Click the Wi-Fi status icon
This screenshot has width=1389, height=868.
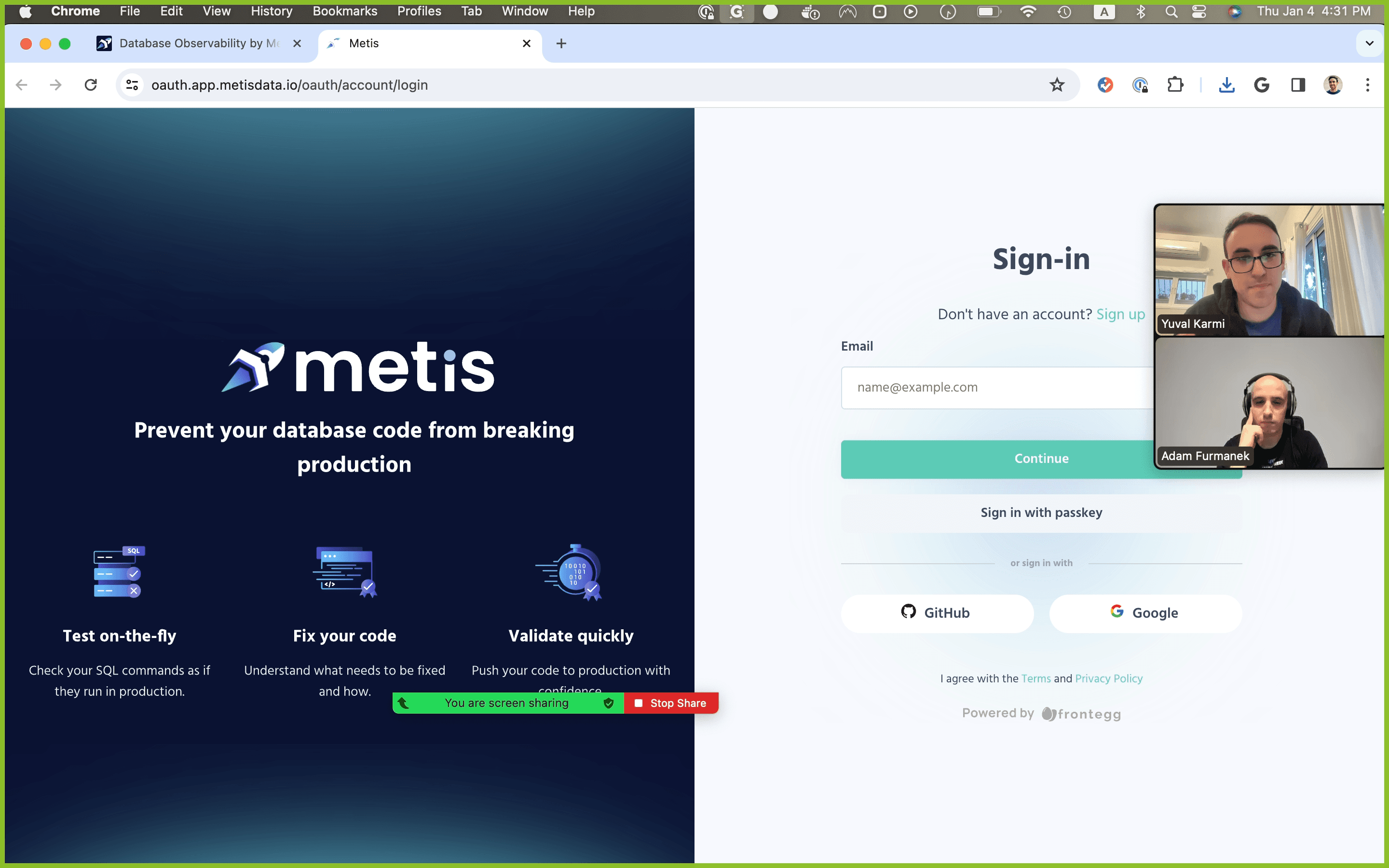coord(1027,12)
